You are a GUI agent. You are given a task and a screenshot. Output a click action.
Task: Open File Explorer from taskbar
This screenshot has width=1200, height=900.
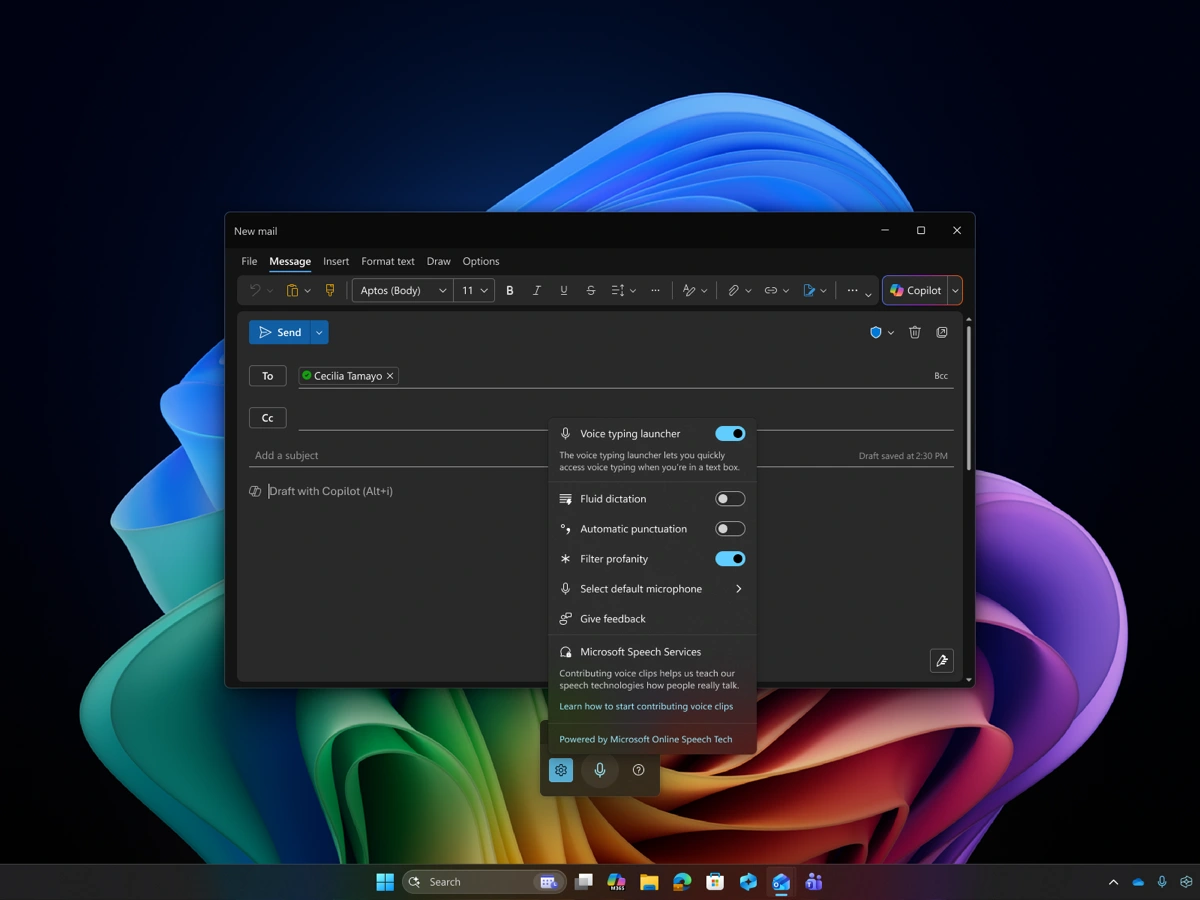(649, 882)
